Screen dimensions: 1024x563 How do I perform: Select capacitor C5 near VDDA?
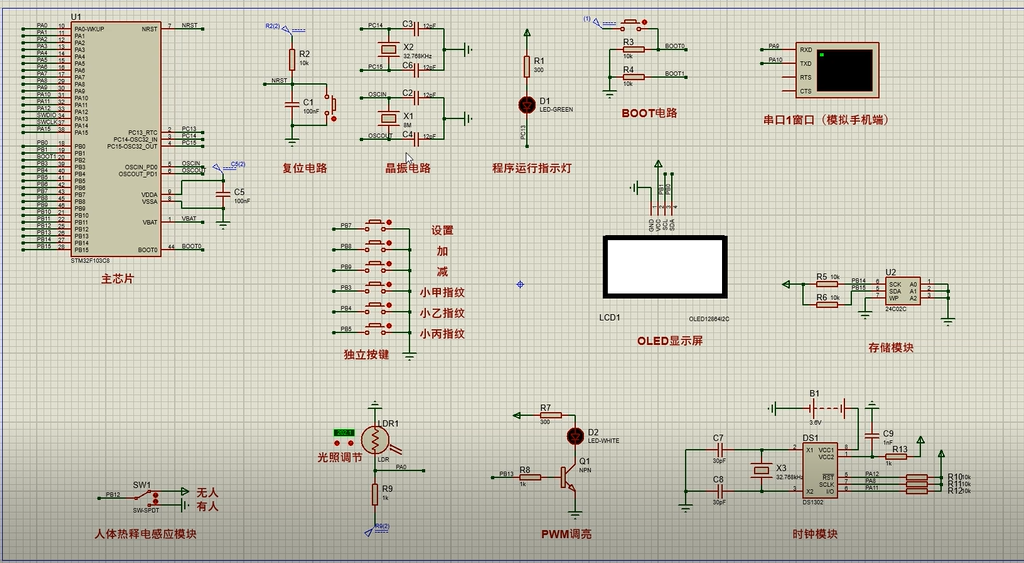tap(223, 195)
